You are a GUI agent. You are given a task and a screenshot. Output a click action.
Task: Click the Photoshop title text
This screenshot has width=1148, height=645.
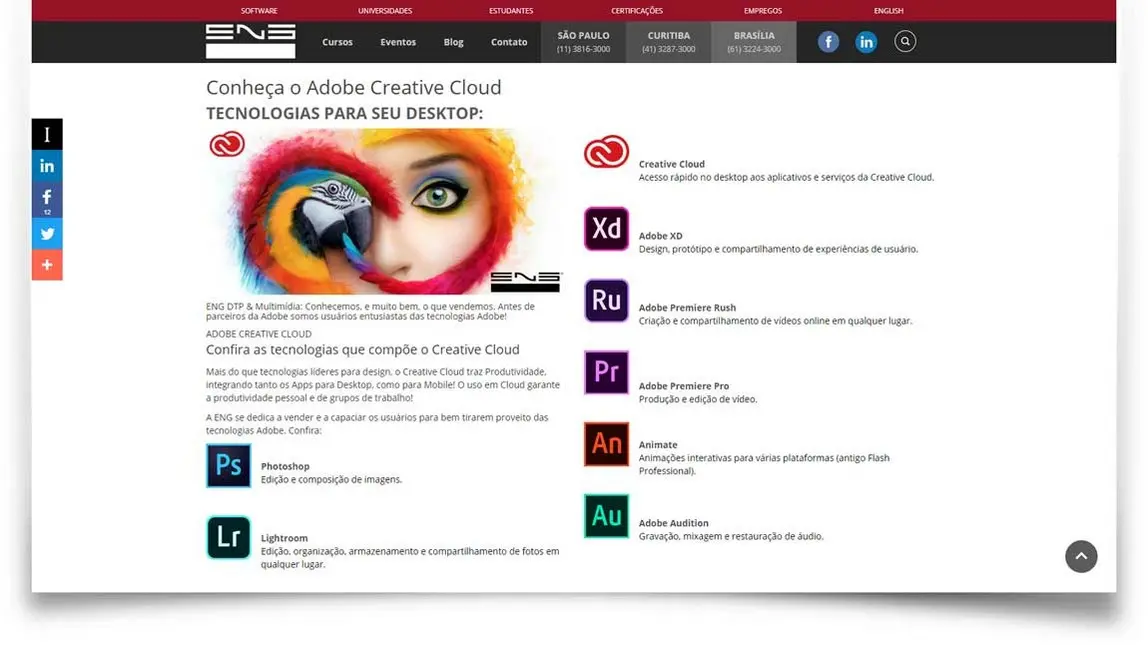coord(285,466)
